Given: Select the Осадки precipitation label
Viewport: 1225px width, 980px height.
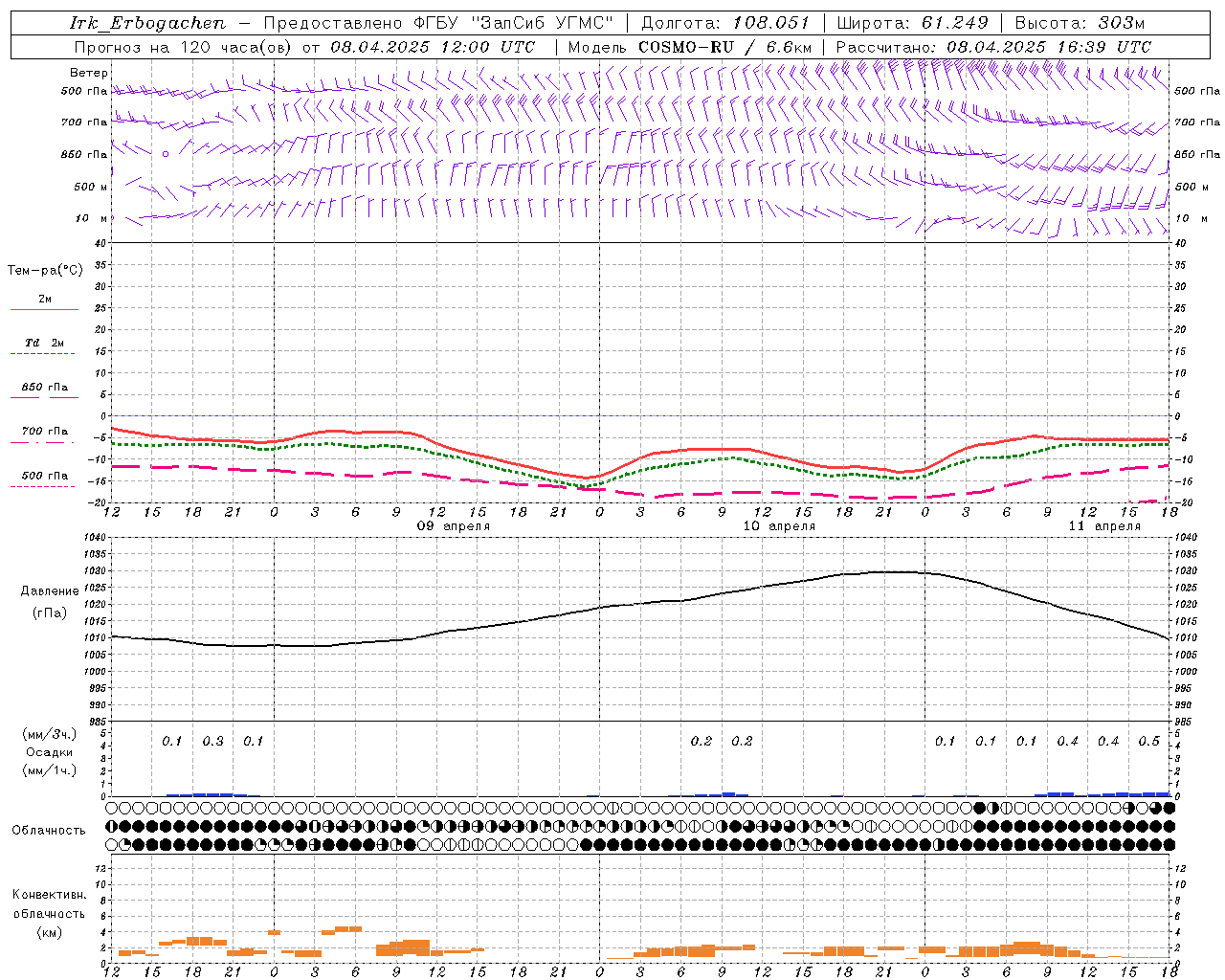Looking at the screenshot, I should (50, 752).
